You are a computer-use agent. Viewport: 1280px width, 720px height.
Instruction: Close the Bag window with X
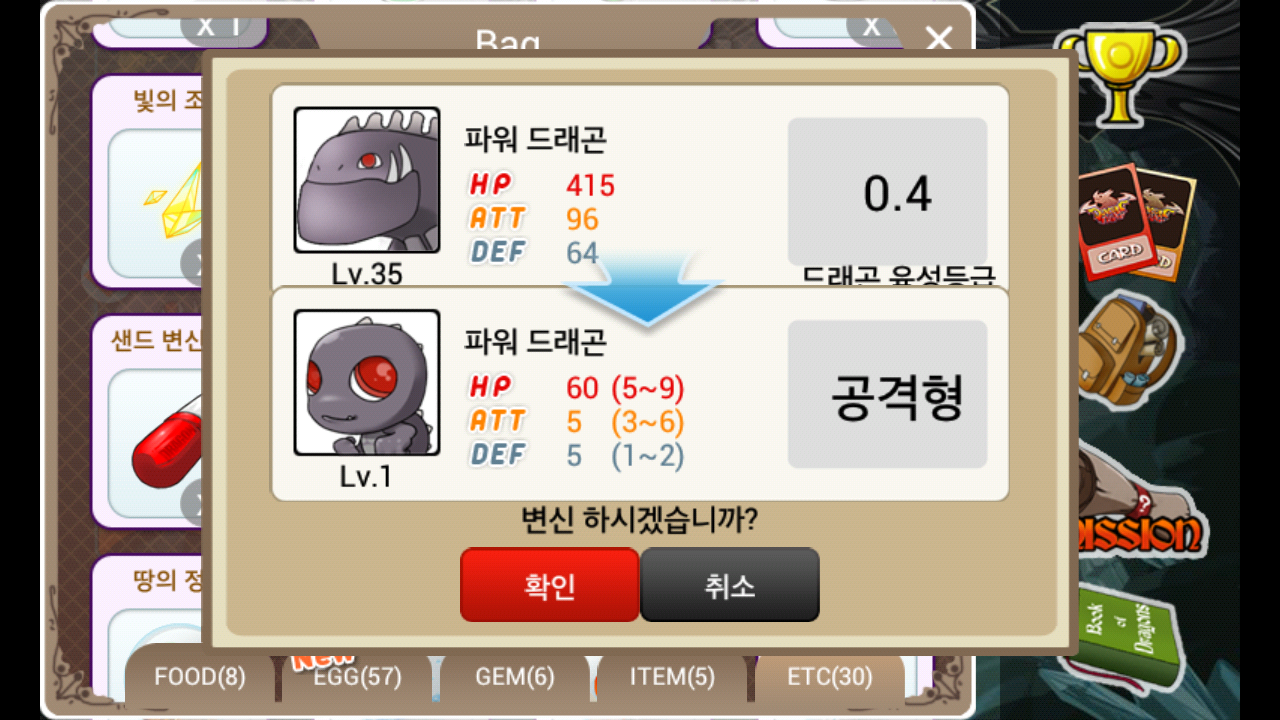[938, 40]
